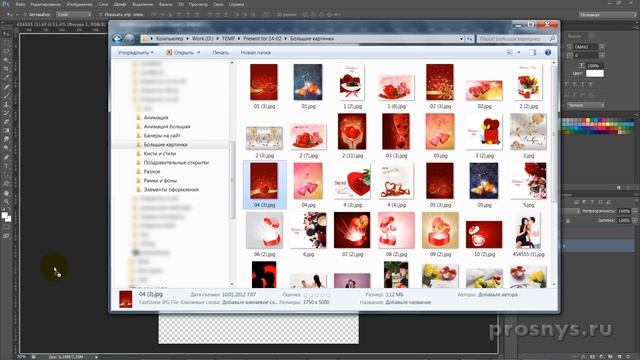Select the Pen tool in Photoshop toolbar
The image size is (640, 360).
pyautogui.click(x=6, y=157)
